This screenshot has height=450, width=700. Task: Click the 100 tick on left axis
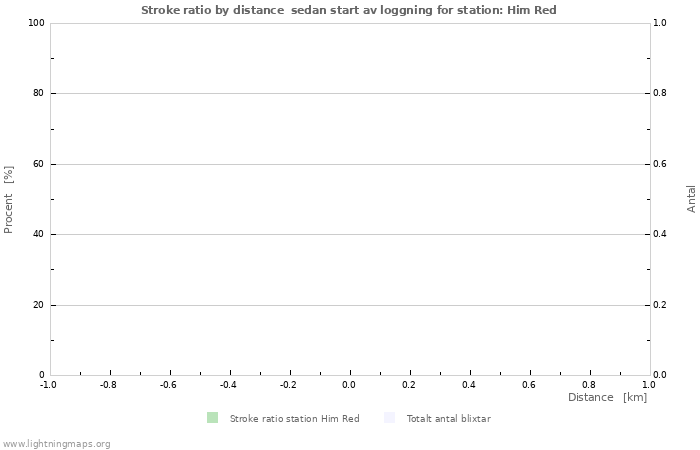[x=38, y=23]
